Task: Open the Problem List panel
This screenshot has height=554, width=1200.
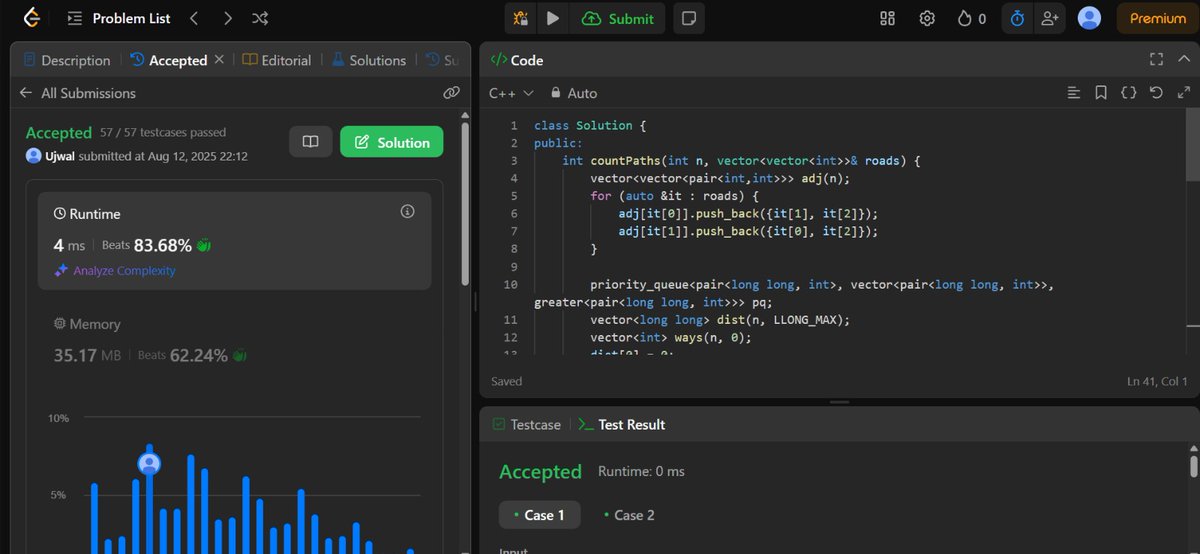Action: 118,18
